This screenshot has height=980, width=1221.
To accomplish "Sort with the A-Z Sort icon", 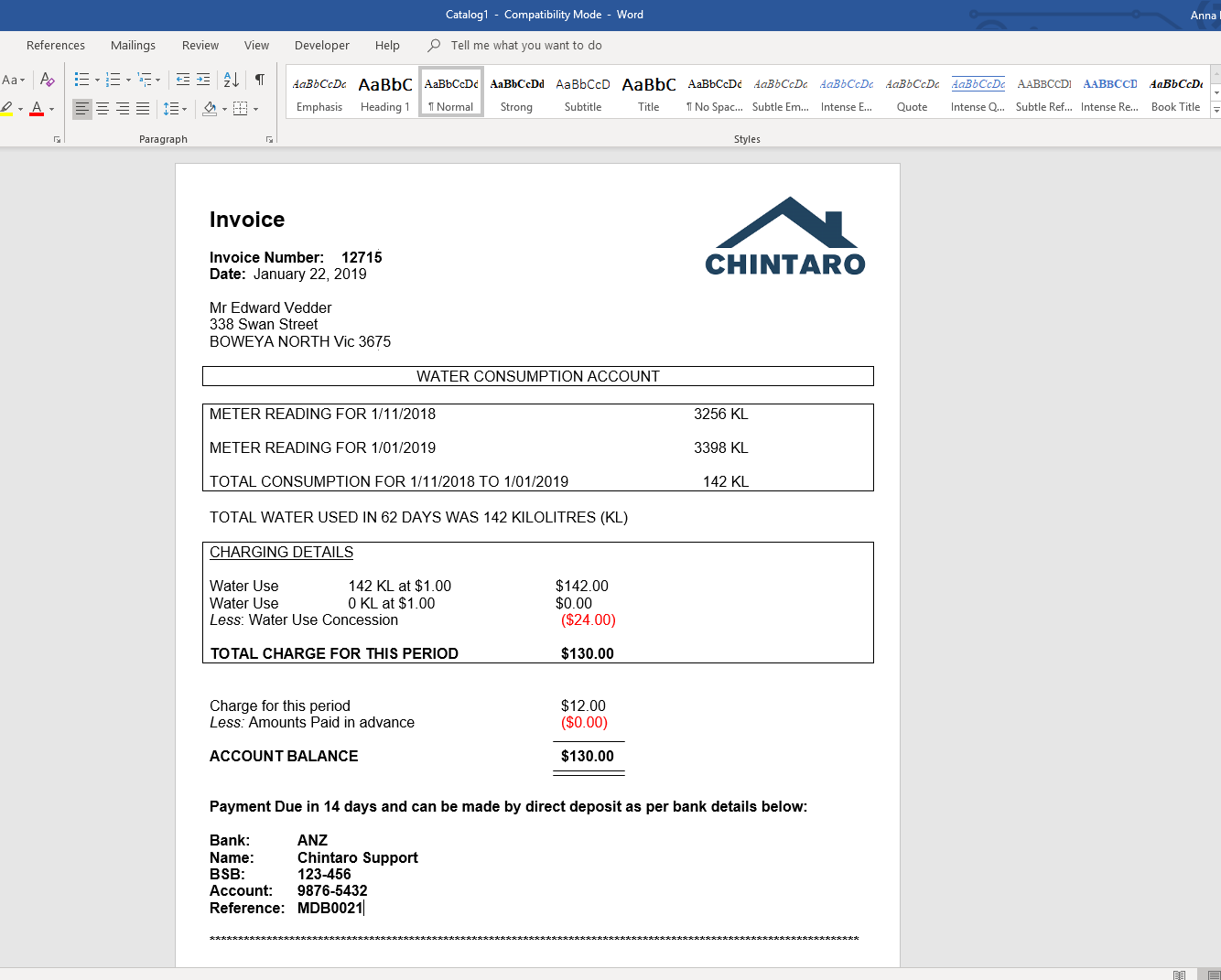I will pyautogui.click(x=232, y=80).
